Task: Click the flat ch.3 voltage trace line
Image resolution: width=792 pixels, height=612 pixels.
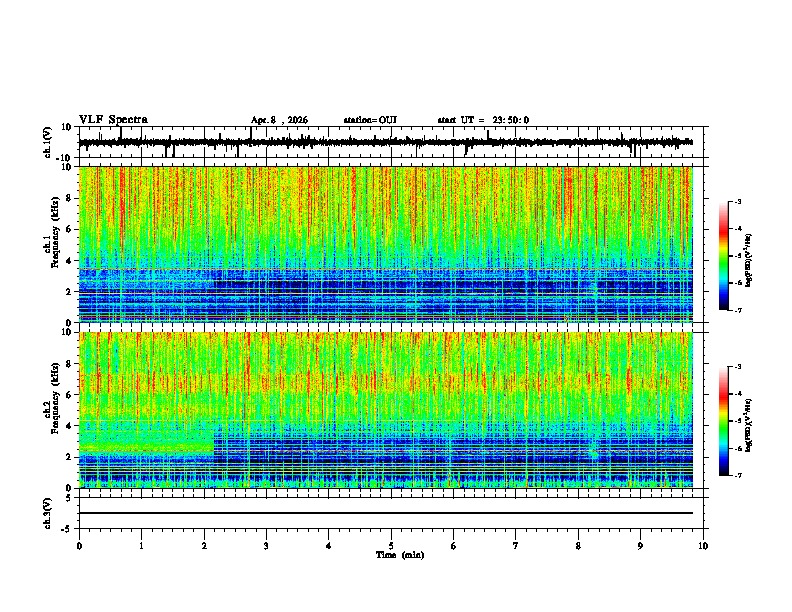Action: [386, 513]
